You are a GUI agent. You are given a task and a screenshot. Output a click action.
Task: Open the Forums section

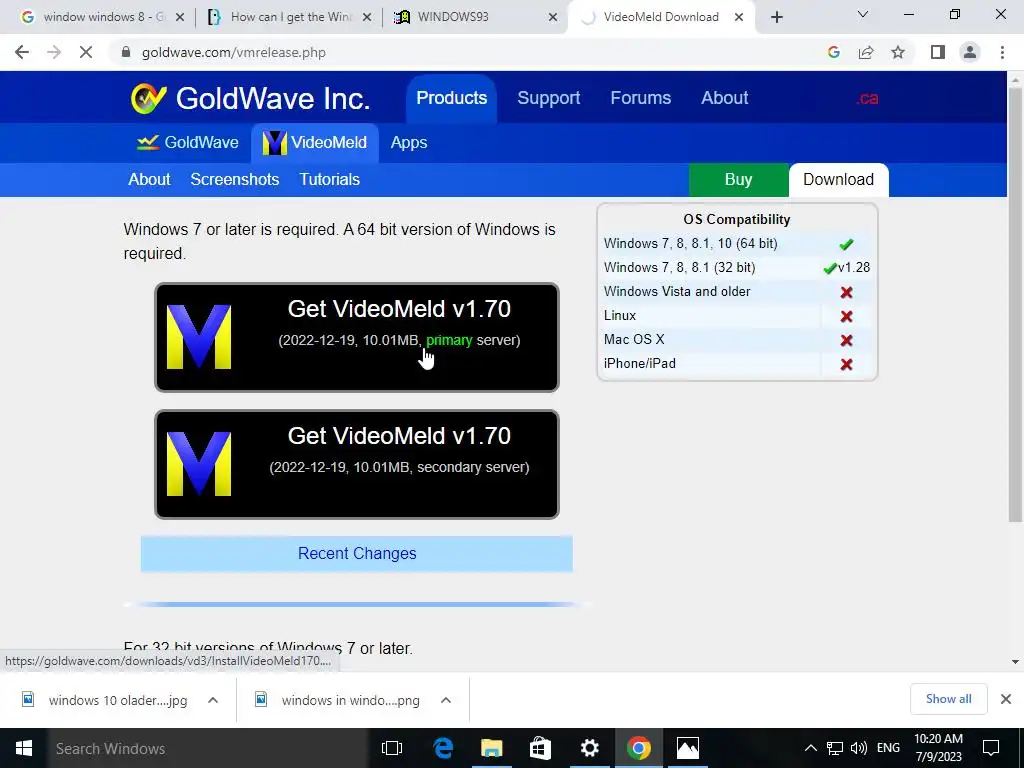pos(641,98)
